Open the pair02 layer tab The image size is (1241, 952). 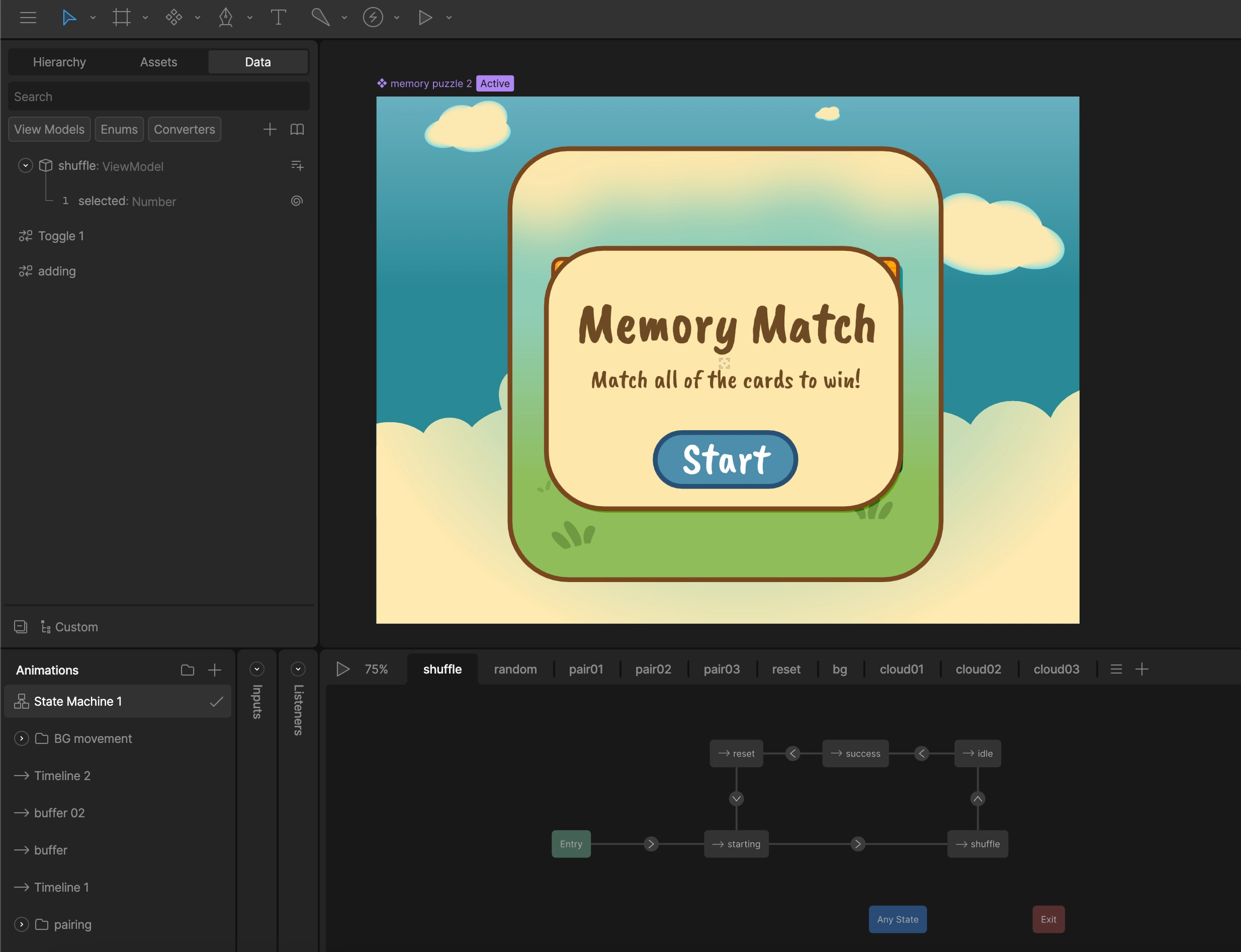point(653,669)
